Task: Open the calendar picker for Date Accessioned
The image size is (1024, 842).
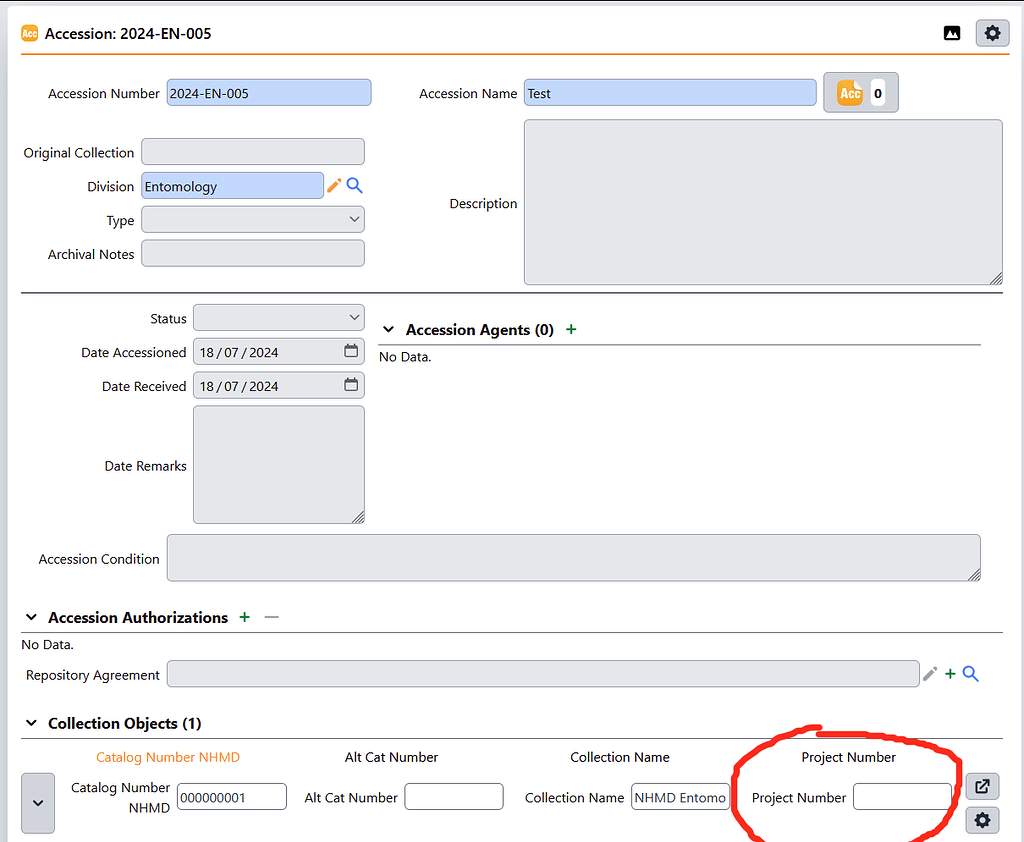Action: click(350, 351)
